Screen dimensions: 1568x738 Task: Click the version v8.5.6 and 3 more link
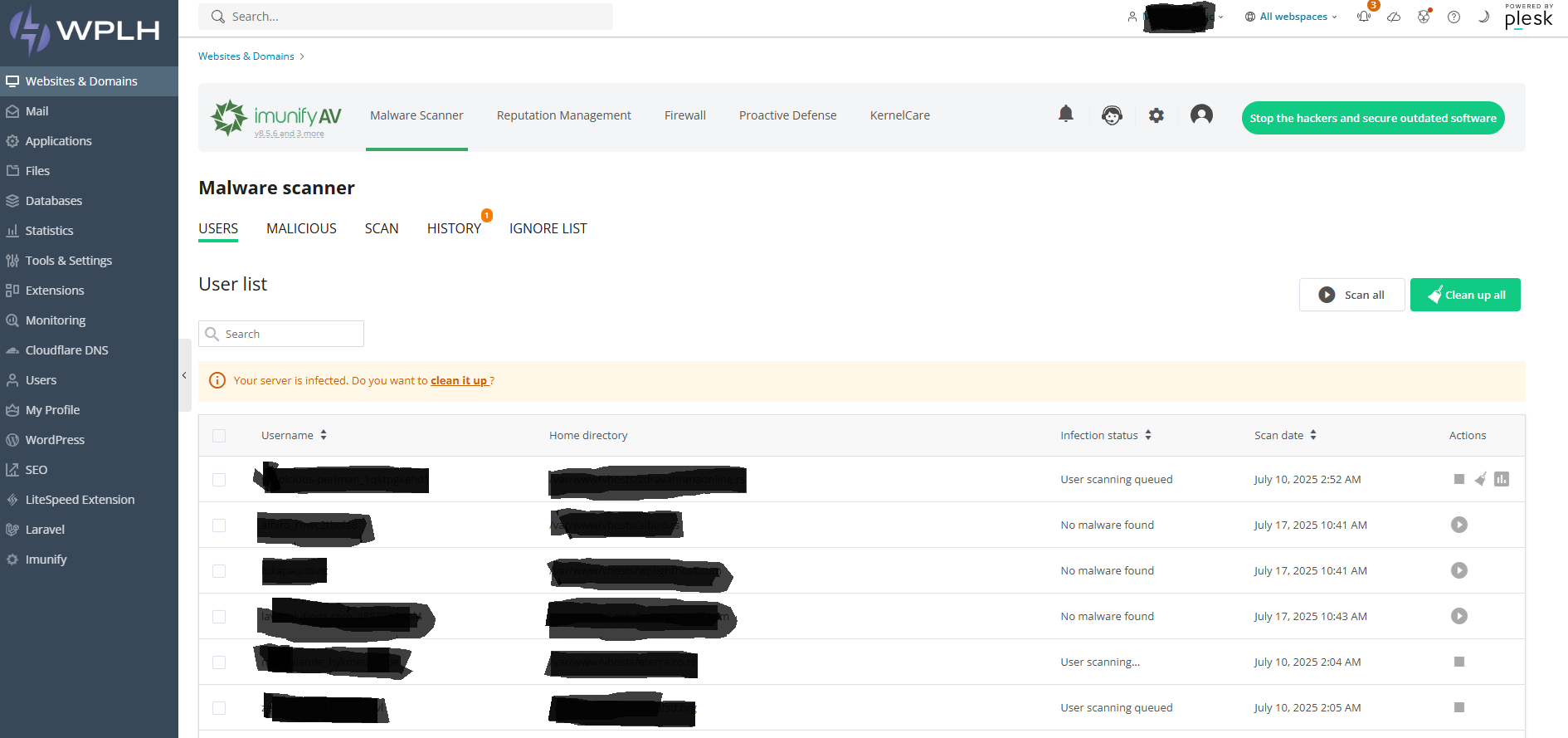[290, 134]
